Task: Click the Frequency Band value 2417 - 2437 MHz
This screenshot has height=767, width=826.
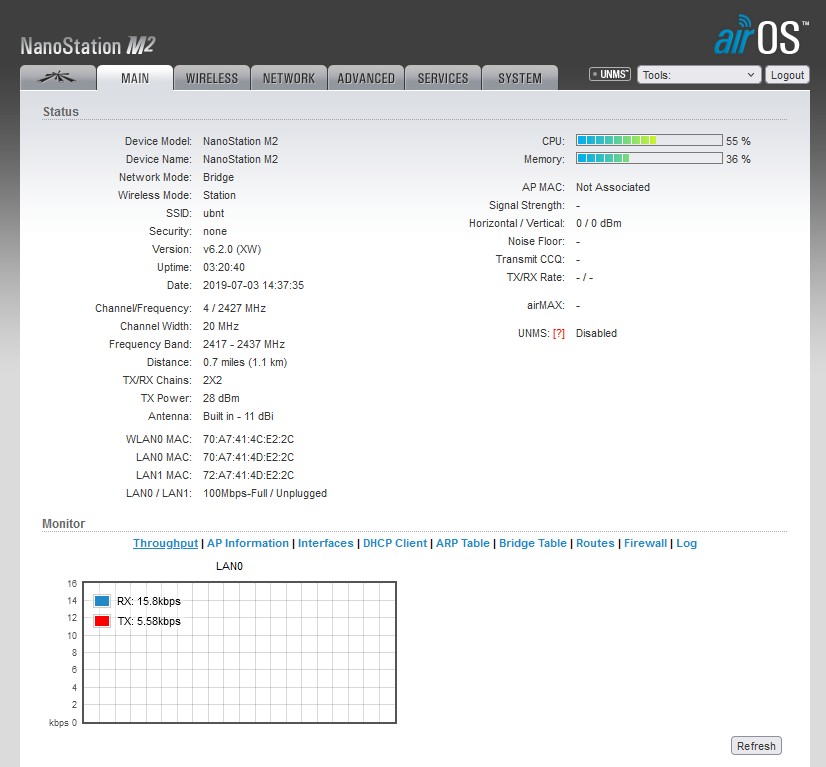Action: [244, 344]
